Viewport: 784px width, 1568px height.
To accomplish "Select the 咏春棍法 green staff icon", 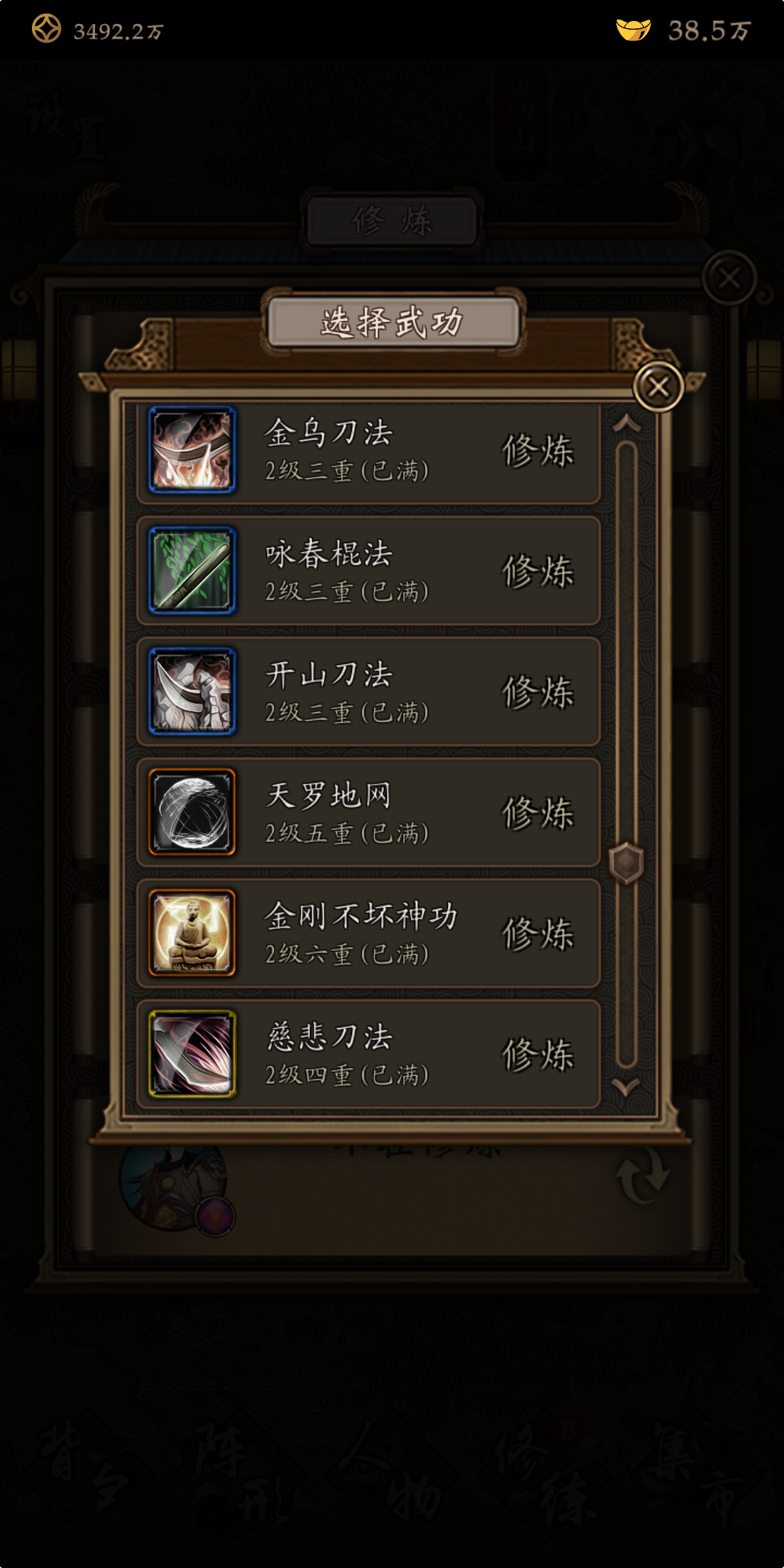I will tap(192, 571).
